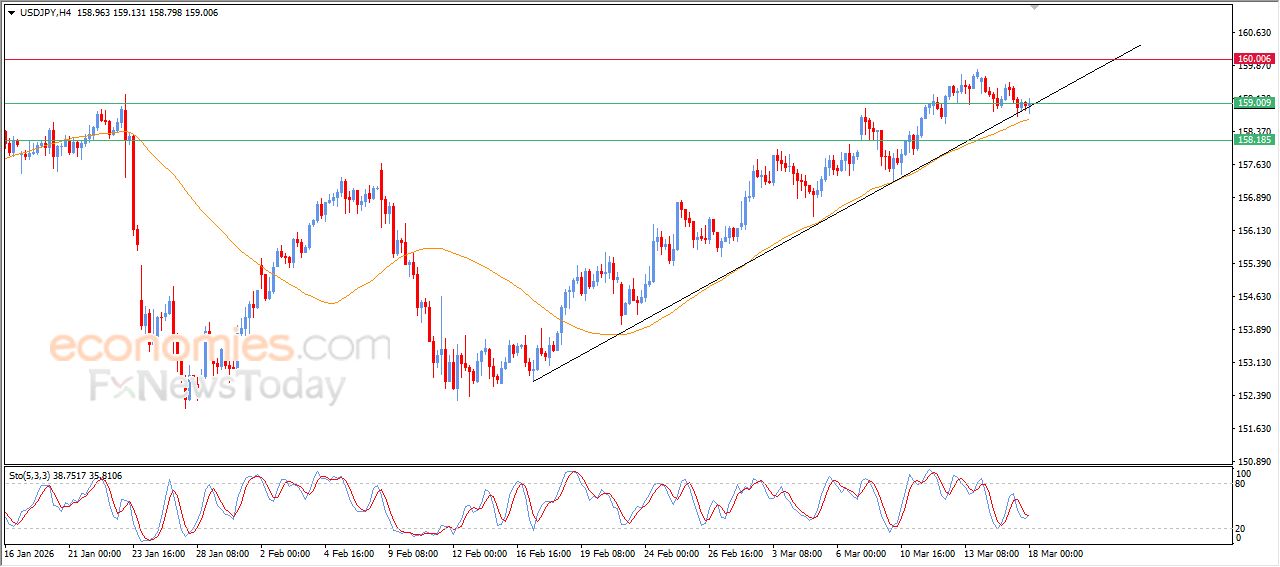1280x567 pixels.
Task: Click the Sto(5,3,3) indicator label
Action: [31, 476]
